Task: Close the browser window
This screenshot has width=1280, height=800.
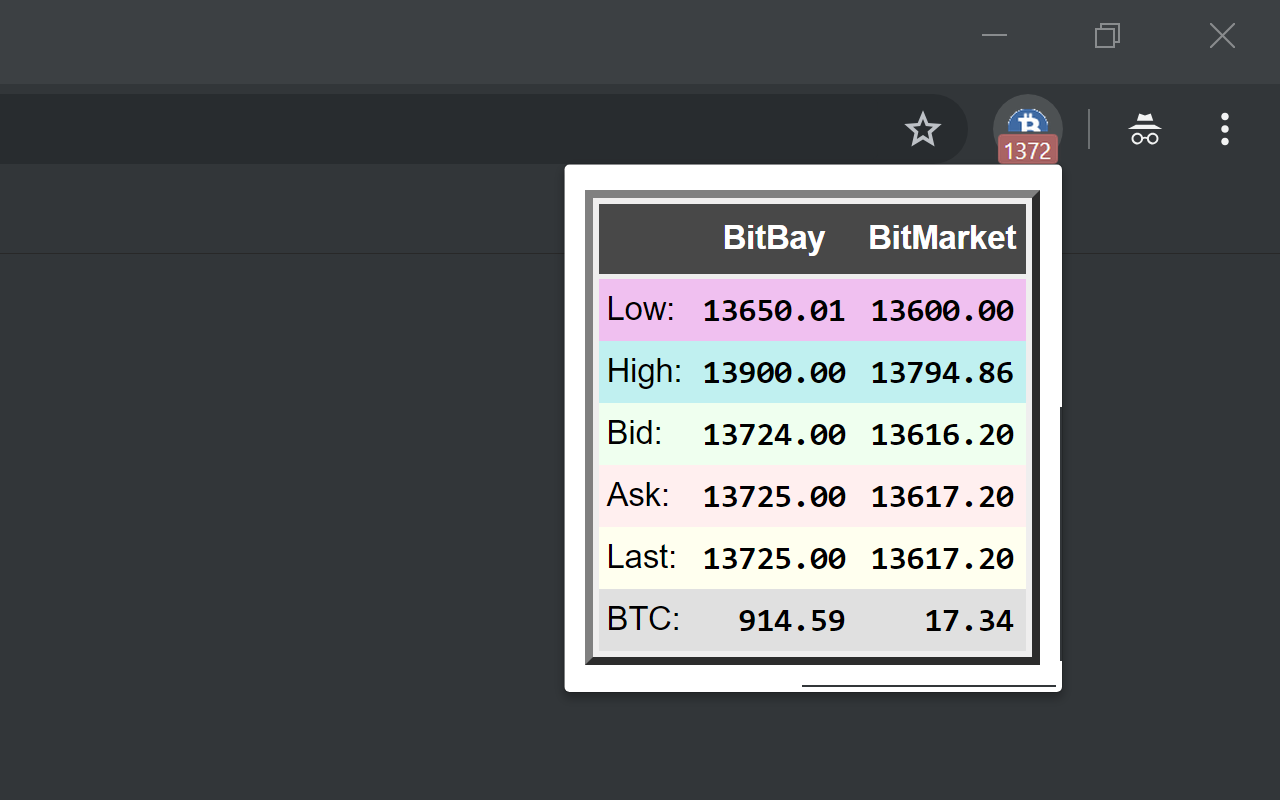Action: (1222, 36)
